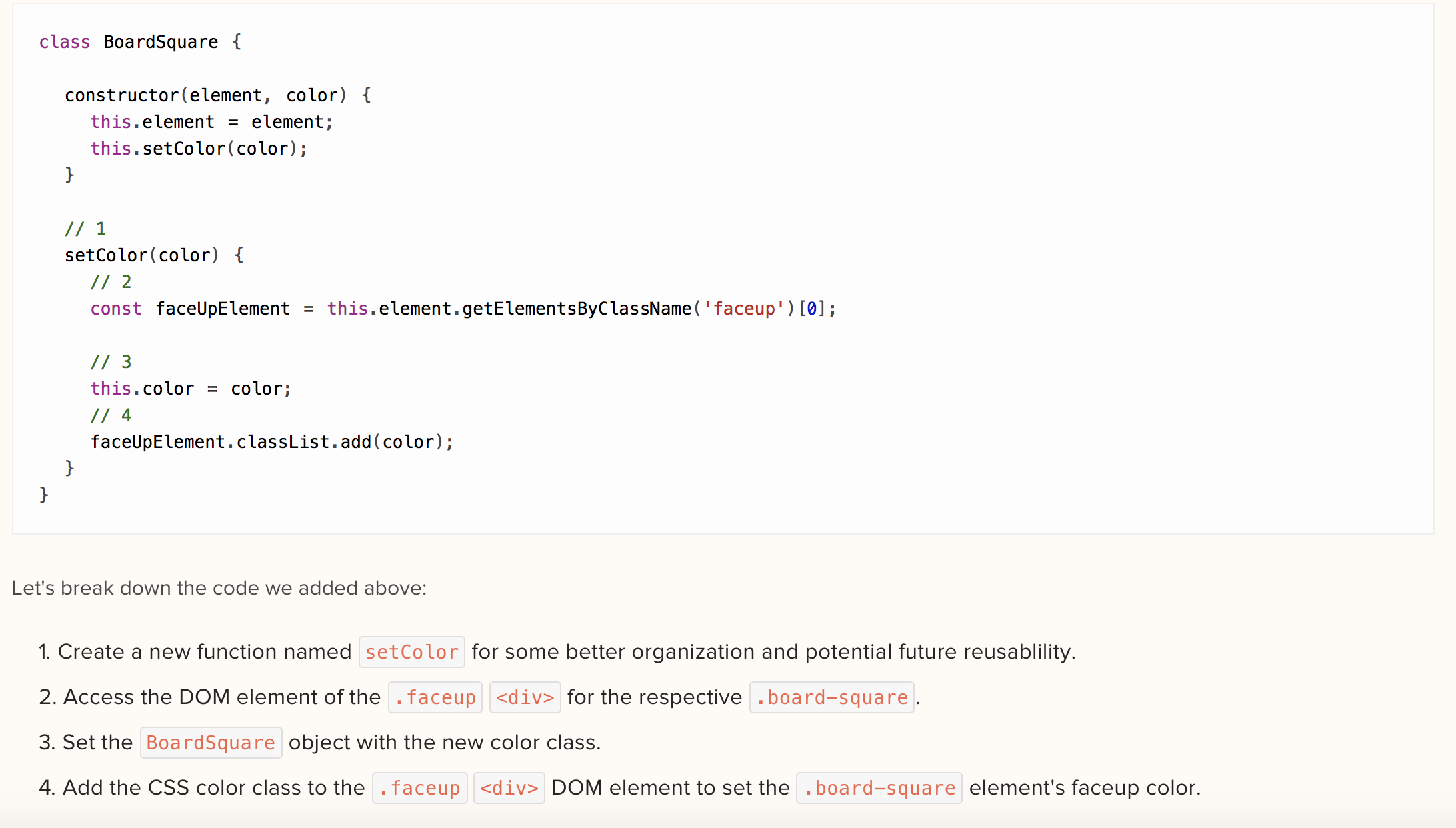Click the .faceup code tag in item 4
Image resolution: width=1456 pixels, height=828 pixels.
point(420,787)
